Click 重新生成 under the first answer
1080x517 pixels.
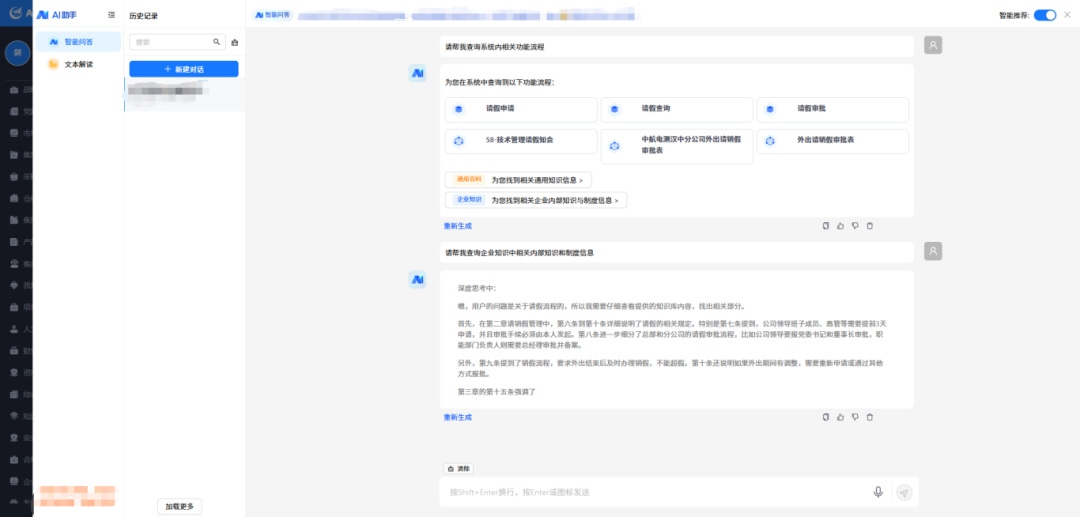coord(458,226)
